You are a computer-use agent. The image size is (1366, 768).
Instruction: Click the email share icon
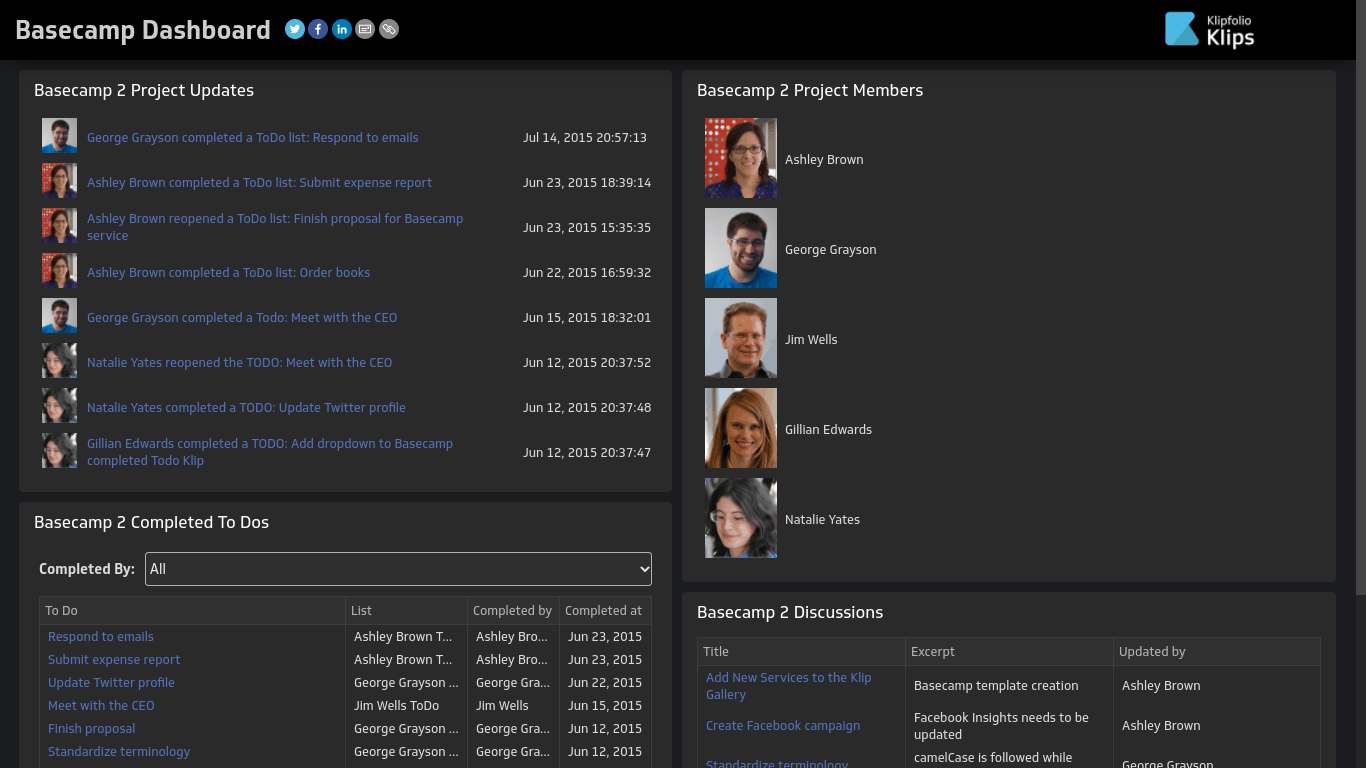pos(365,29)
